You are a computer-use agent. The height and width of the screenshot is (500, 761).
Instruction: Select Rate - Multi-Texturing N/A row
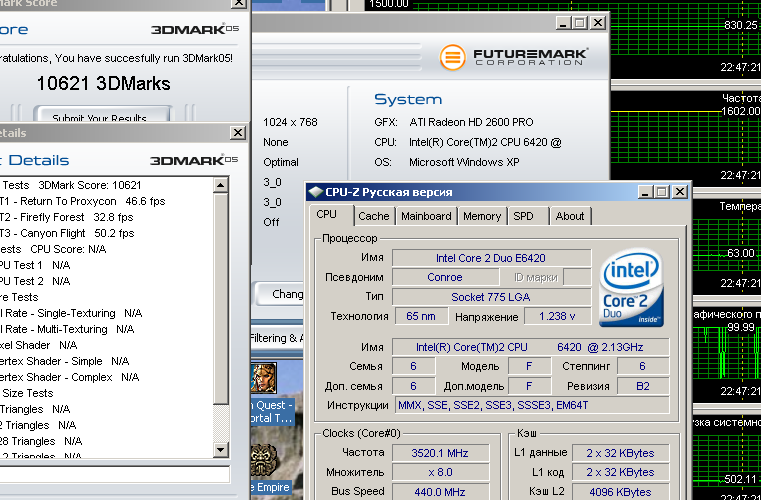107,329
